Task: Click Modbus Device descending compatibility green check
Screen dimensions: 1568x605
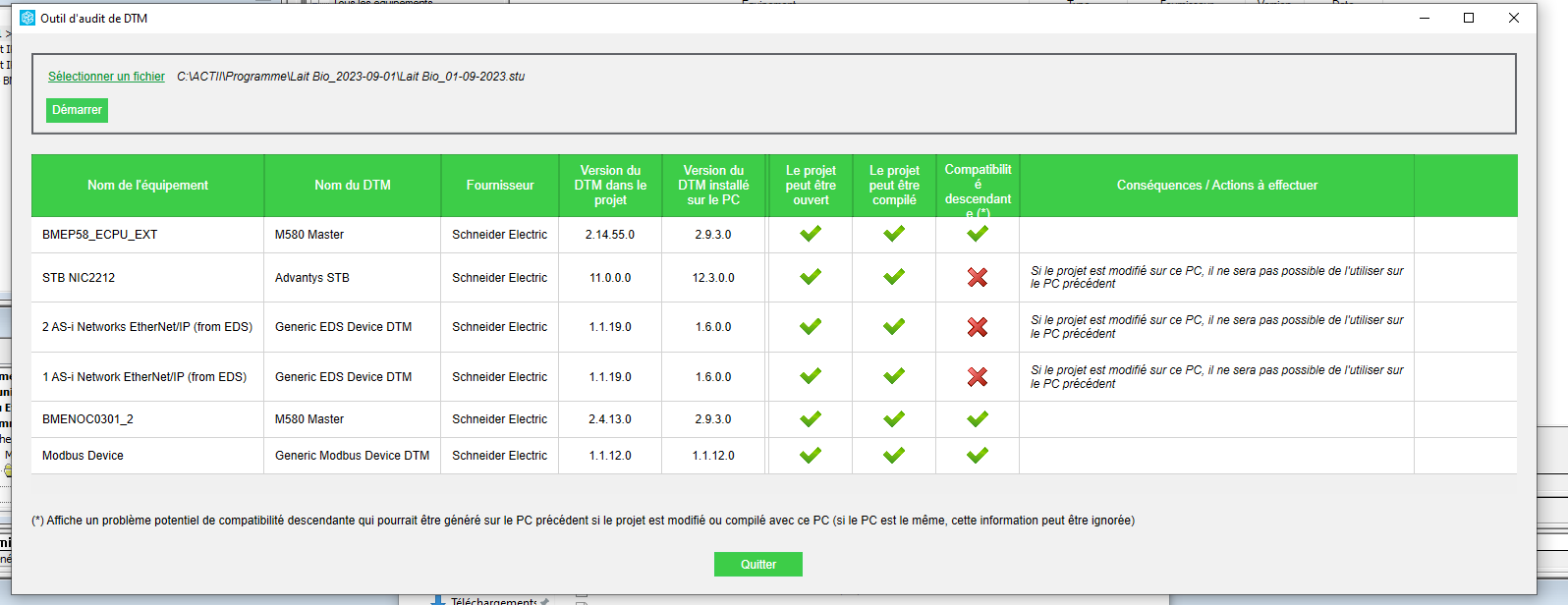Action: 977,456
